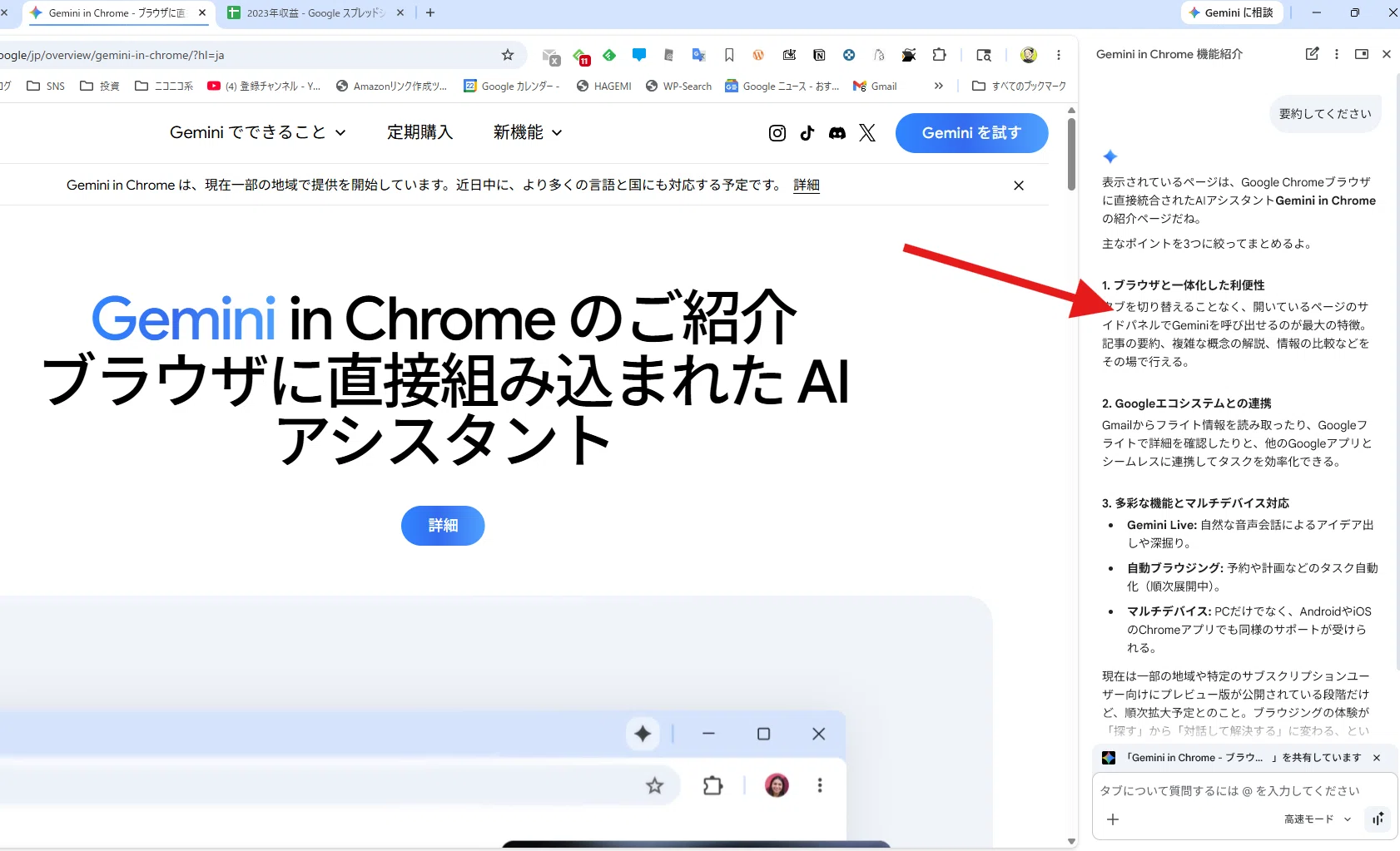Stop sharing the Gemini in Chrome tab
This screenshot has width=1400, height=851.
coord(1377,758)
